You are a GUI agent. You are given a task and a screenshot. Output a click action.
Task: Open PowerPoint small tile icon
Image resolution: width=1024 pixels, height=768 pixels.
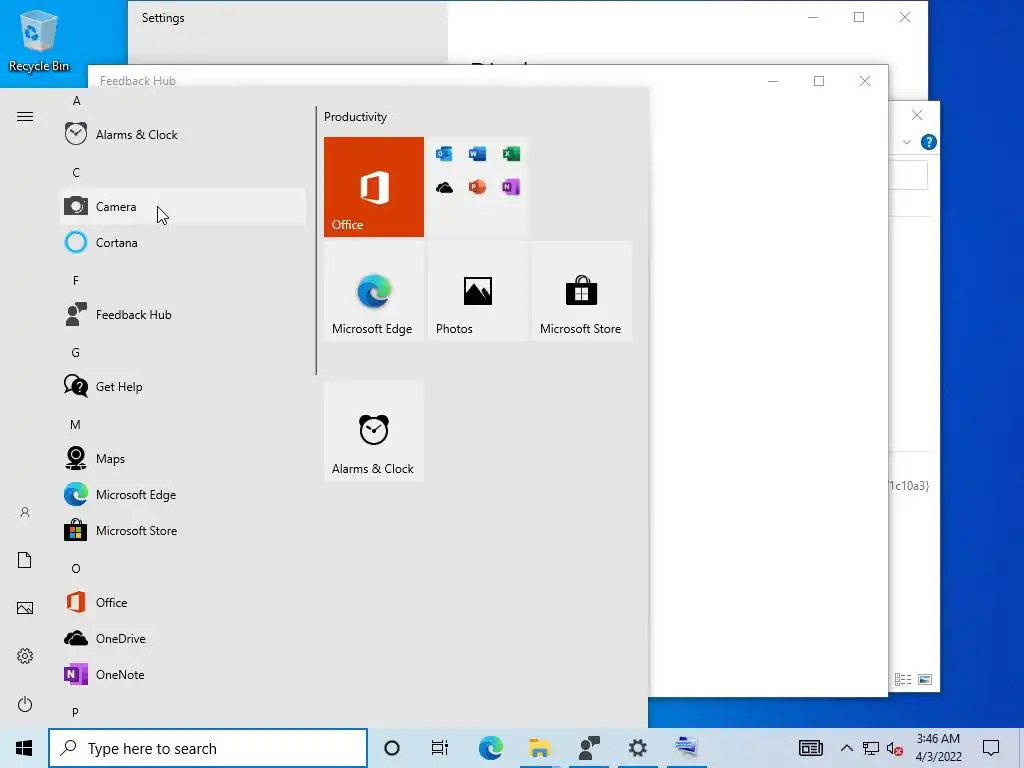click(x=477, y=187)
